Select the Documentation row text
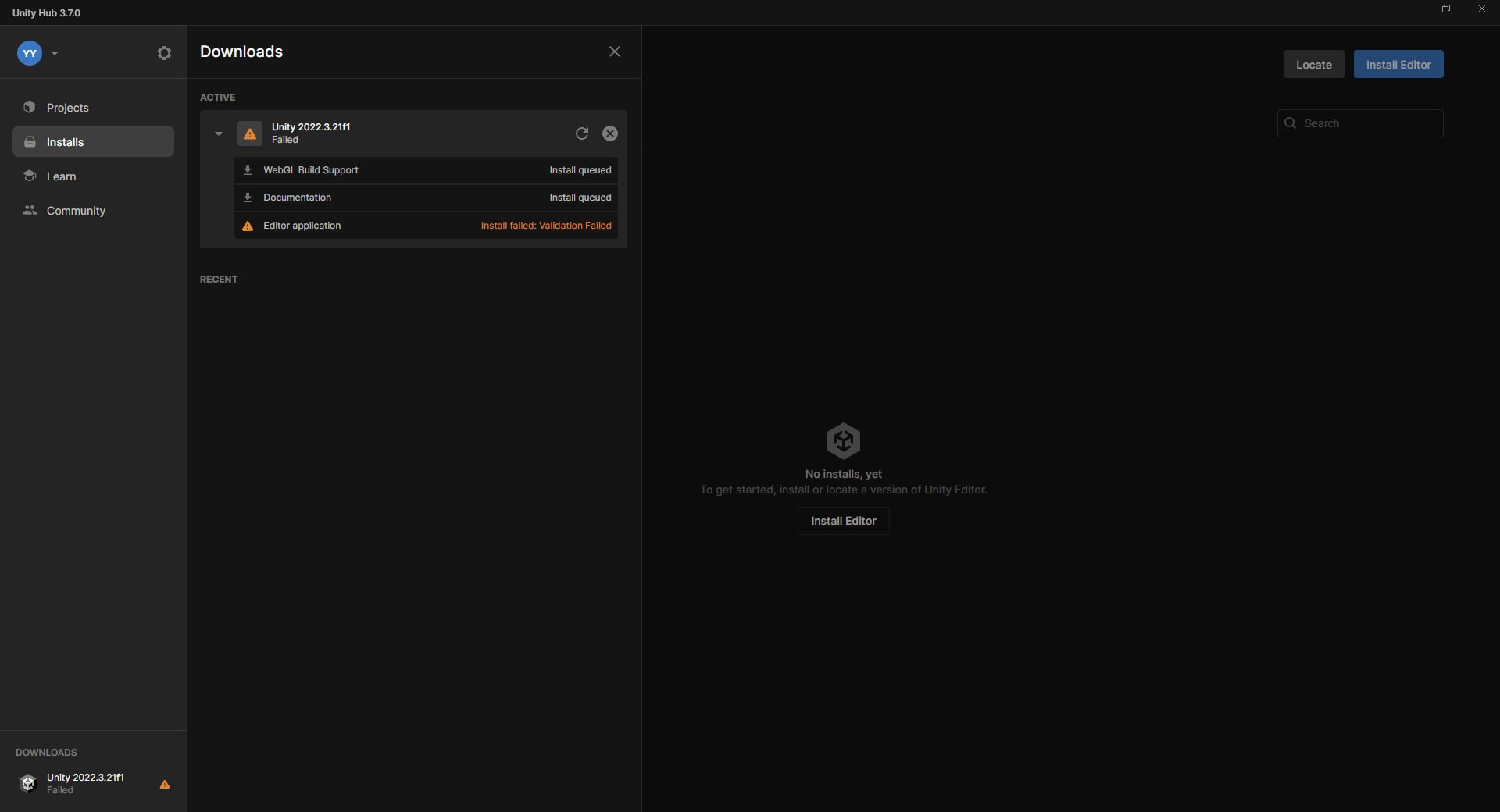The height and width of the screenshot is (812, 1500). click(x=297, y=198)
